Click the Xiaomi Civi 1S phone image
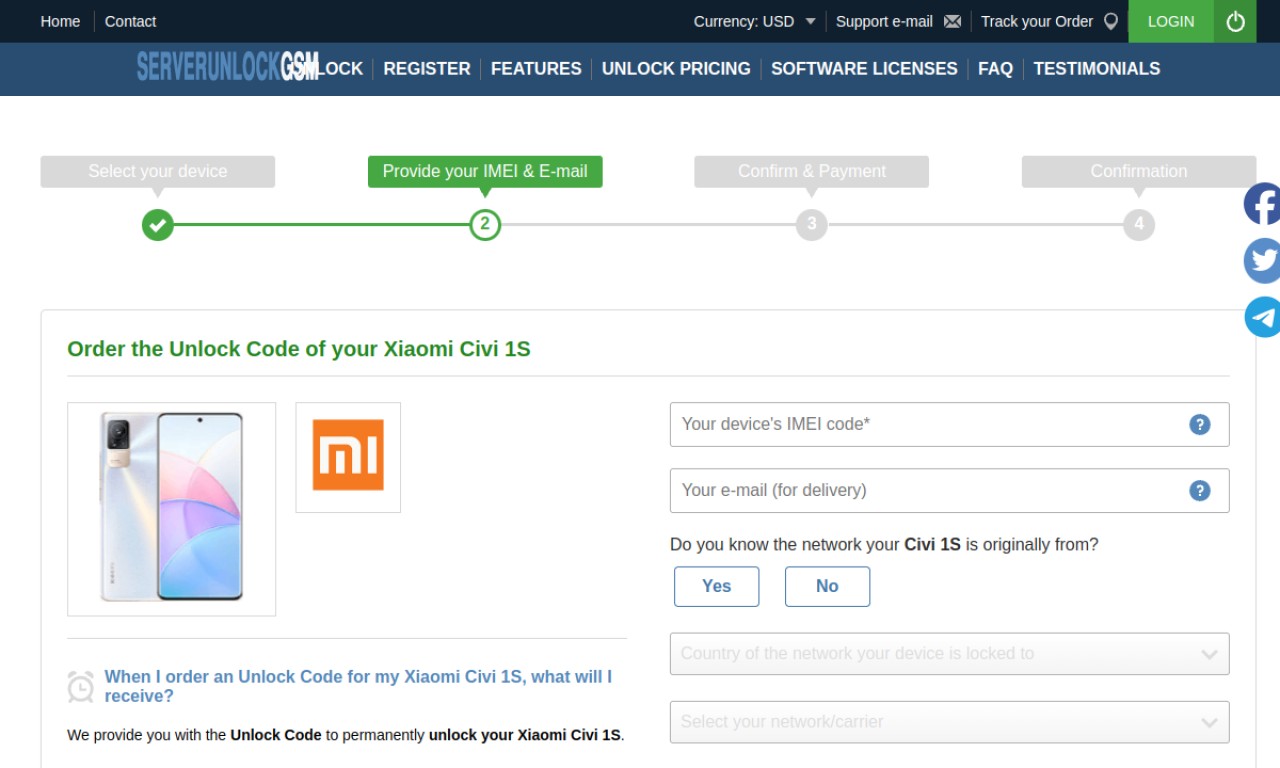Screen dimensions: 1280x768 click(x=172, y=509)
